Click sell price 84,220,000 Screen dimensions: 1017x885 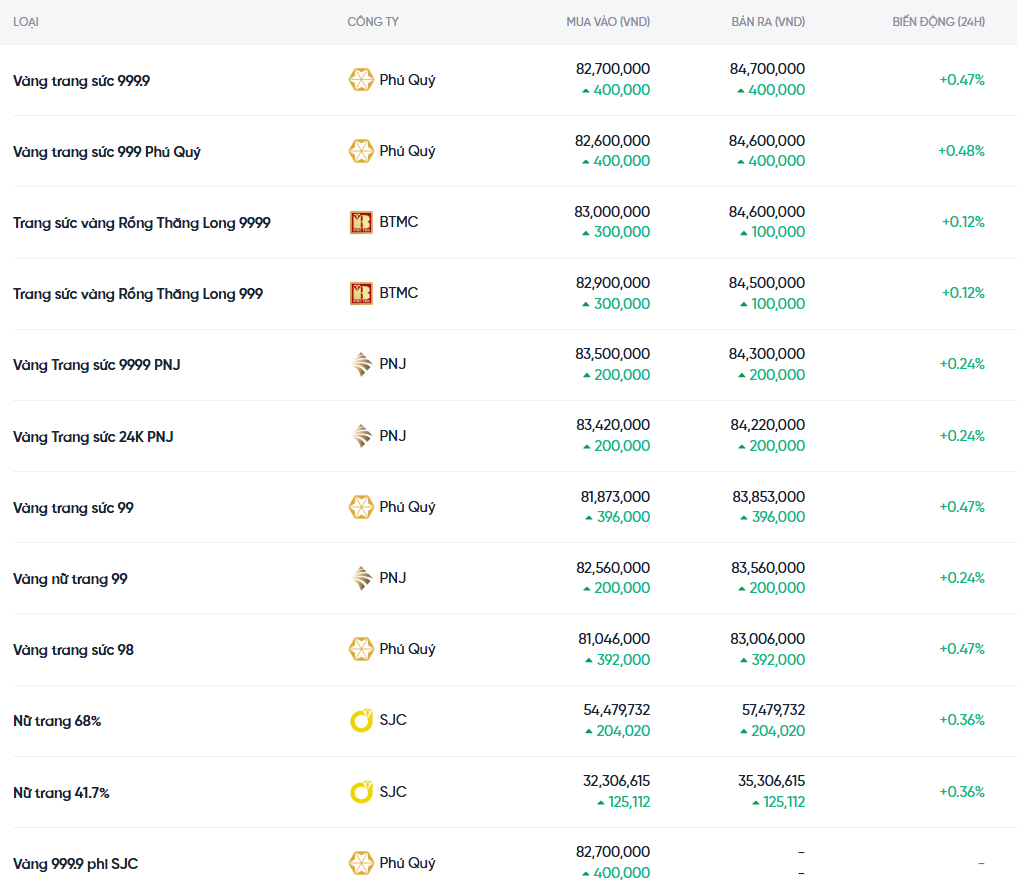coord(767,425)
